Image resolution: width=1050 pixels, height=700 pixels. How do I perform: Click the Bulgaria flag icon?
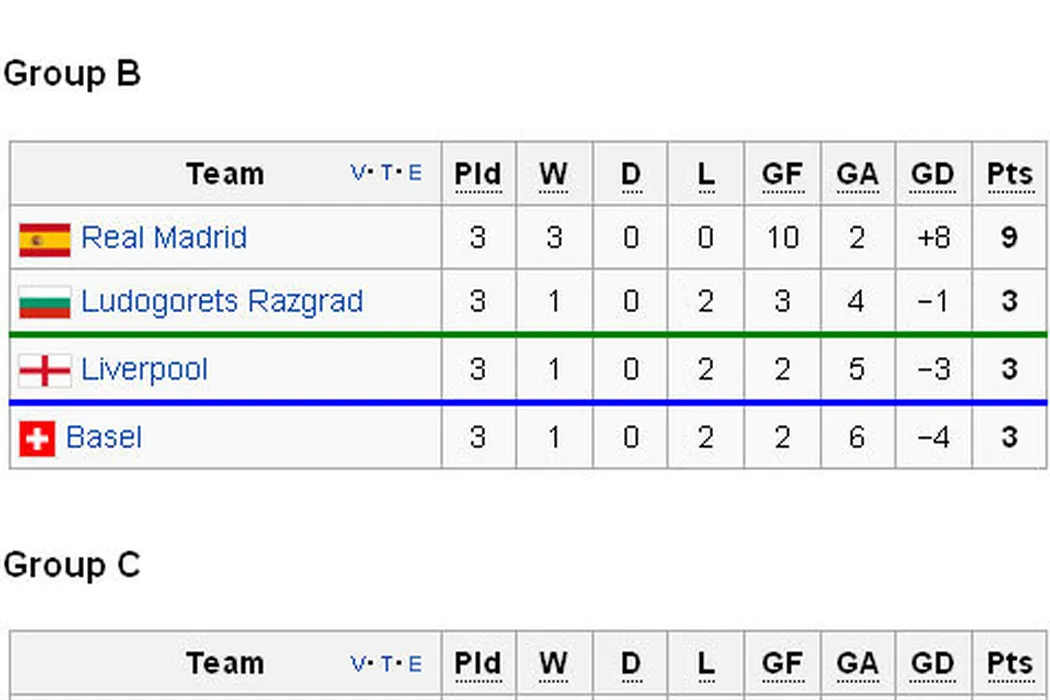click(45, 302)
